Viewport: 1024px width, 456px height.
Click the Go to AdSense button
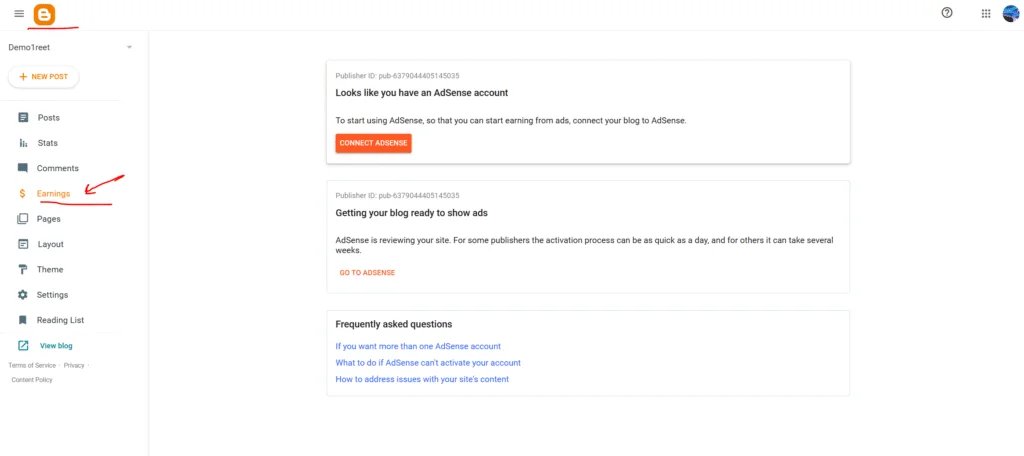click(x=367, y=272)
